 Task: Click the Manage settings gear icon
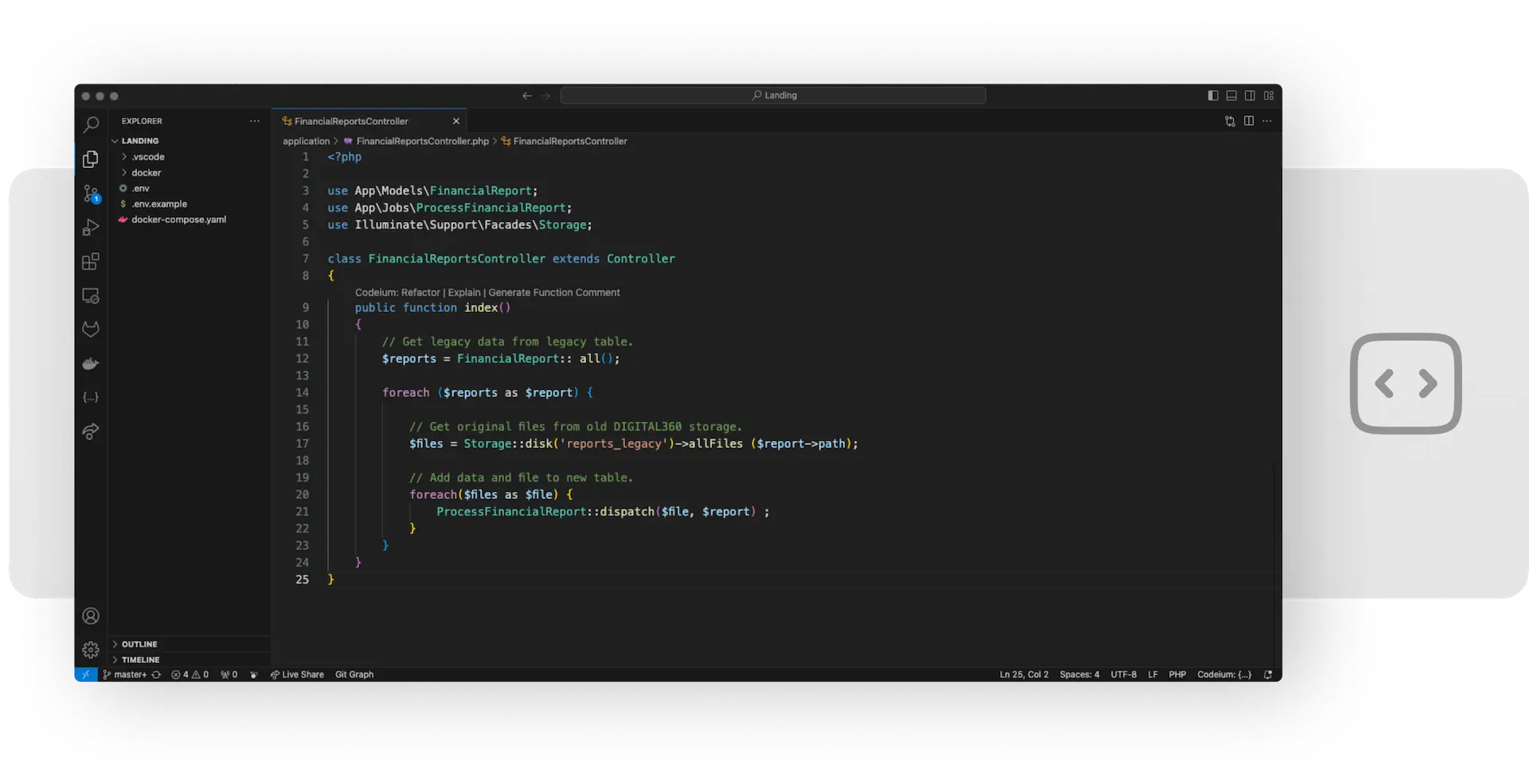pyautogui.click(x=91, y=650)
